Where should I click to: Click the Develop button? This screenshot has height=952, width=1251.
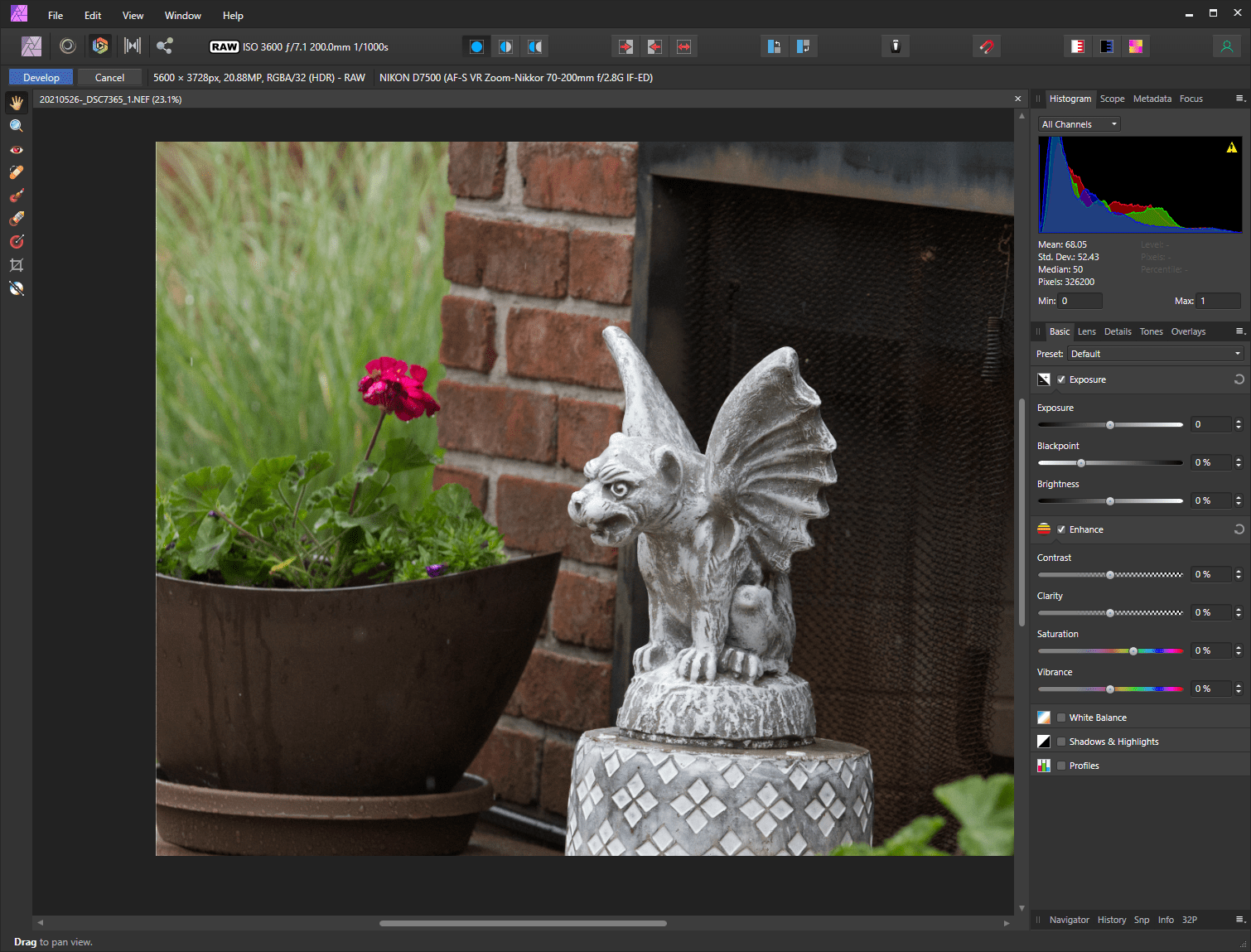point(41,77)
